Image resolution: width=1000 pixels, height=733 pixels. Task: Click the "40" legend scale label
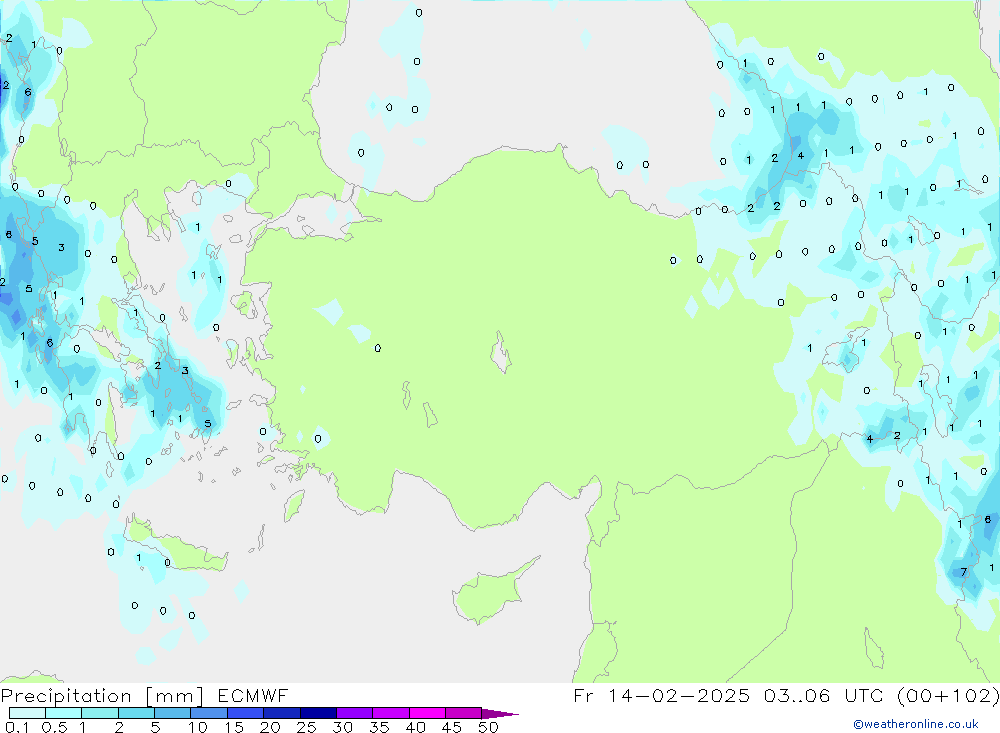click(x=416, y=727)
